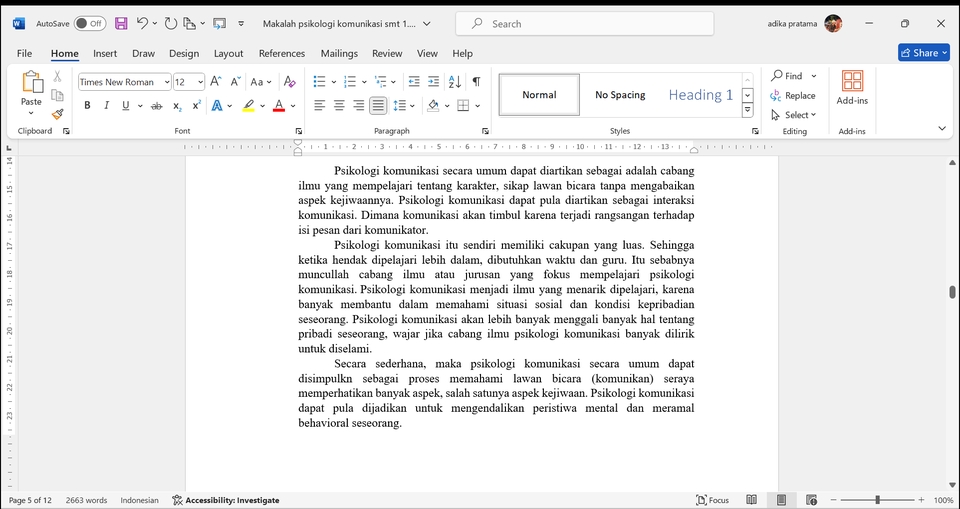Expand the Styles gallery More arrow
The height and width of the screenshot is (509, 960).
[x=748, y=110]
